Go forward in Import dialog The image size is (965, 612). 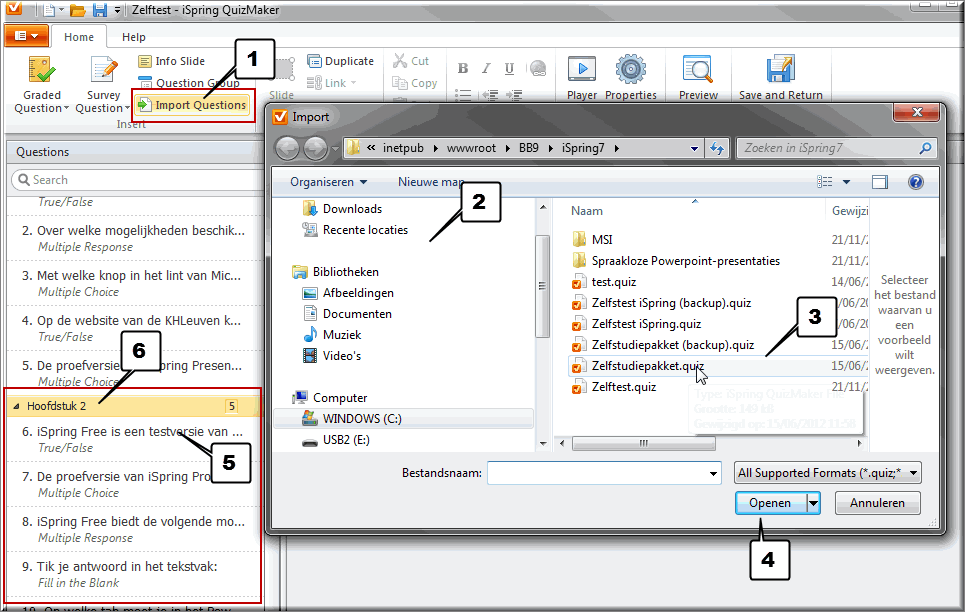315,148
